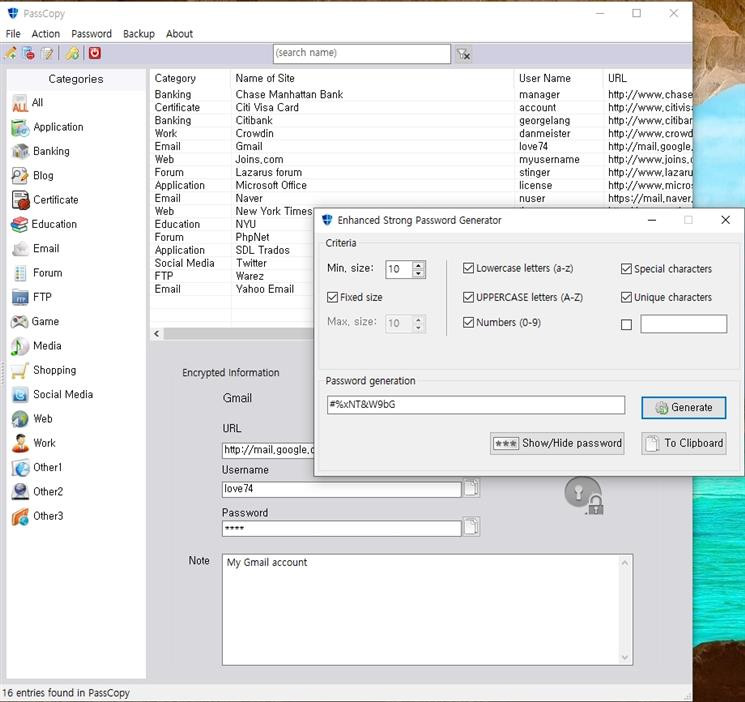Toggle the Fixed size checkbox
This screenshot has height=702, width=745.
(333, 297)
